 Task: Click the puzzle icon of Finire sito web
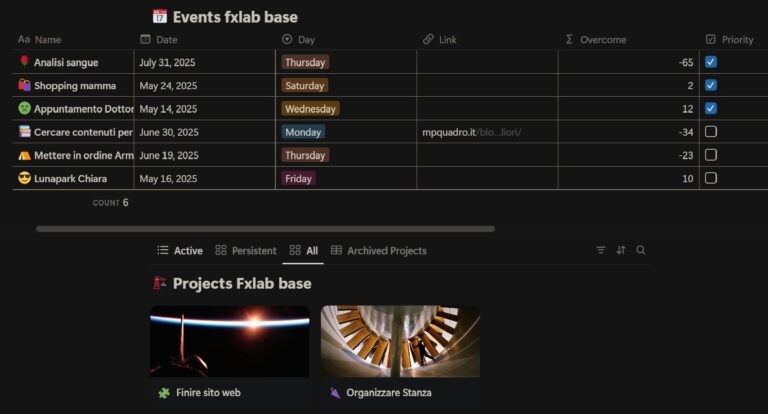coord(164,393)
